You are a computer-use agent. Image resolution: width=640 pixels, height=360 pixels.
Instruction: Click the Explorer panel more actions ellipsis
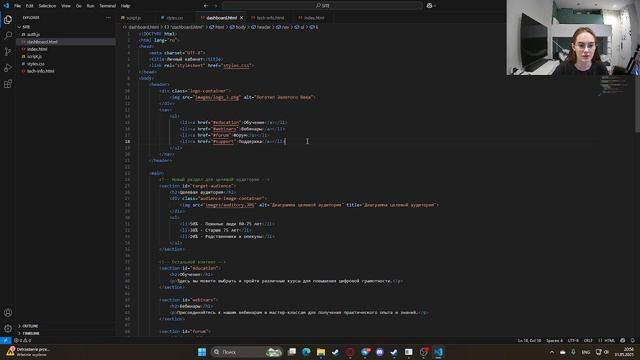click(x=108, y=18)
